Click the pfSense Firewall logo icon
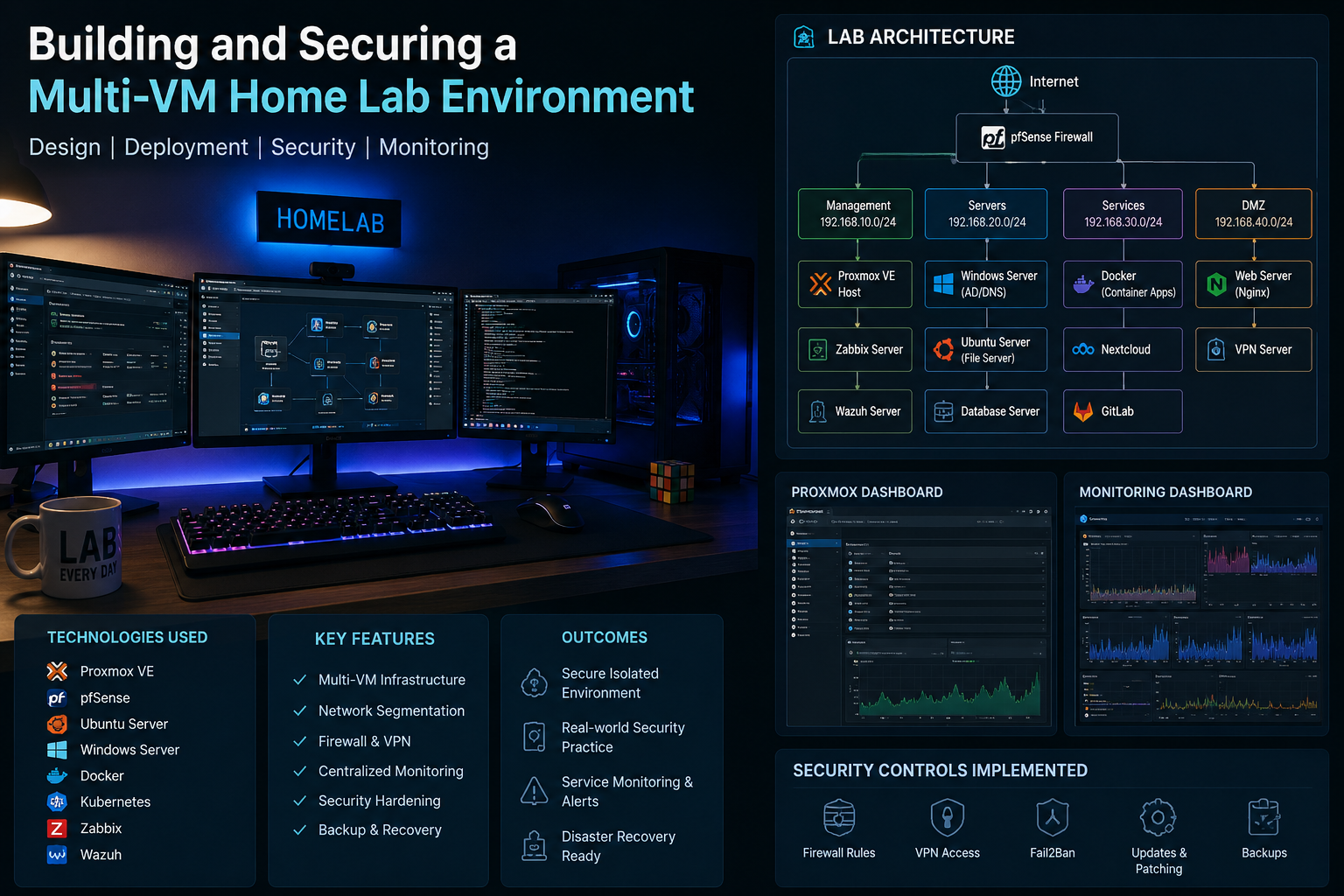The width and height of the screenshot is (1344, 896). (992, 137)
